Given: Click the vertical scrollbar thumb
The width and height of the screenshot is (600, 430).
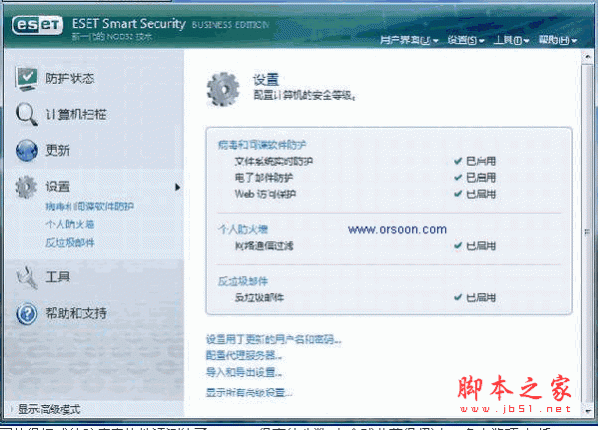Looking at the screenshot, I should (x=588, y=233).
